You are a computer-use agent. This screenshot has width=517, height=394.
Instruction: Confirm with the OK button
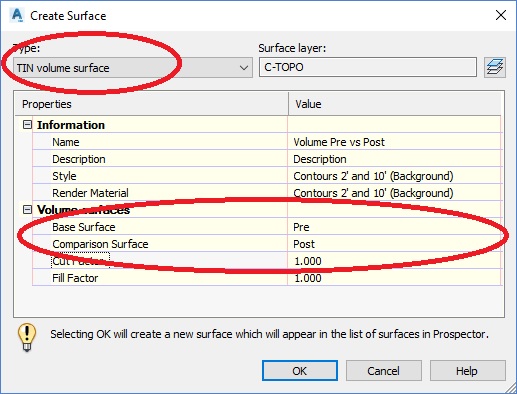pyautogui.click(x=300, y=371)
